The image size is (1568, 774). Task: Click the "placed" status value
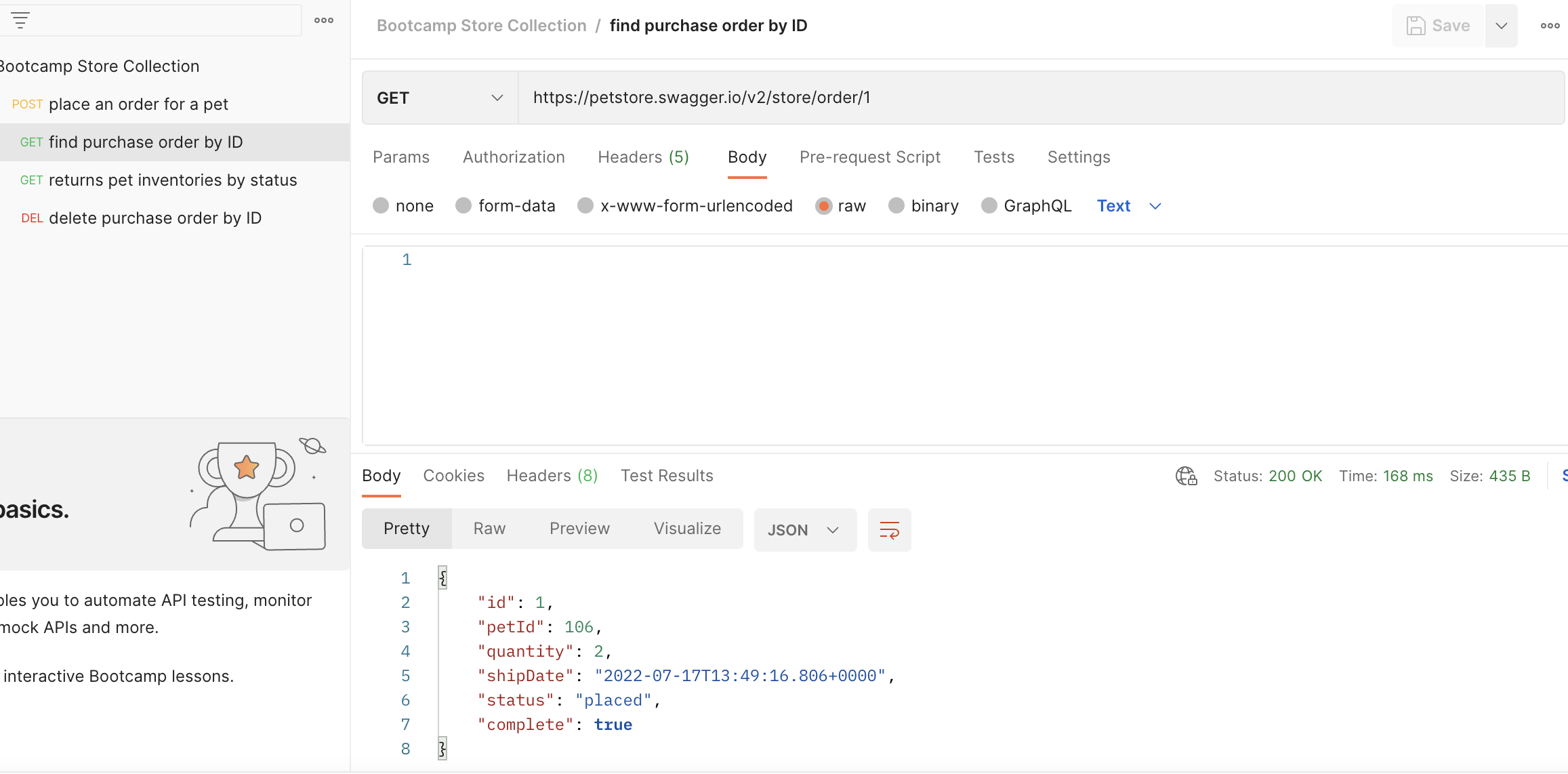click(x=613, y=700)
